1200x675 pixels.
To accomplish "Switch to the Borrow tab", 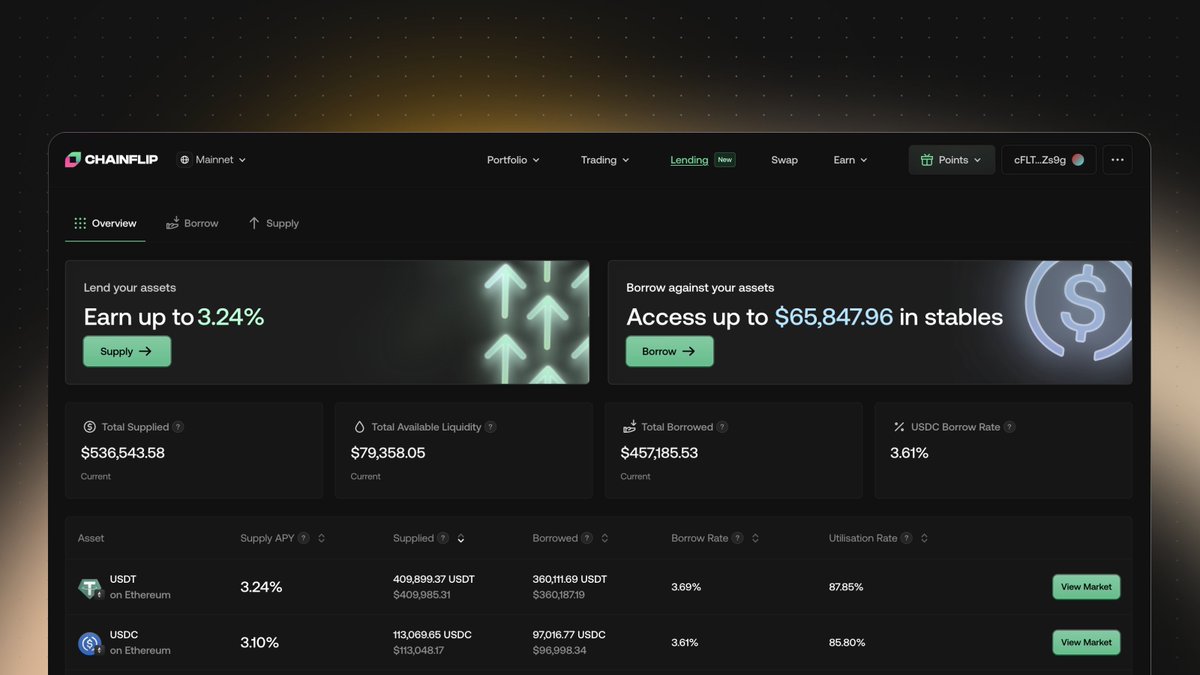I will click(192, 223).
